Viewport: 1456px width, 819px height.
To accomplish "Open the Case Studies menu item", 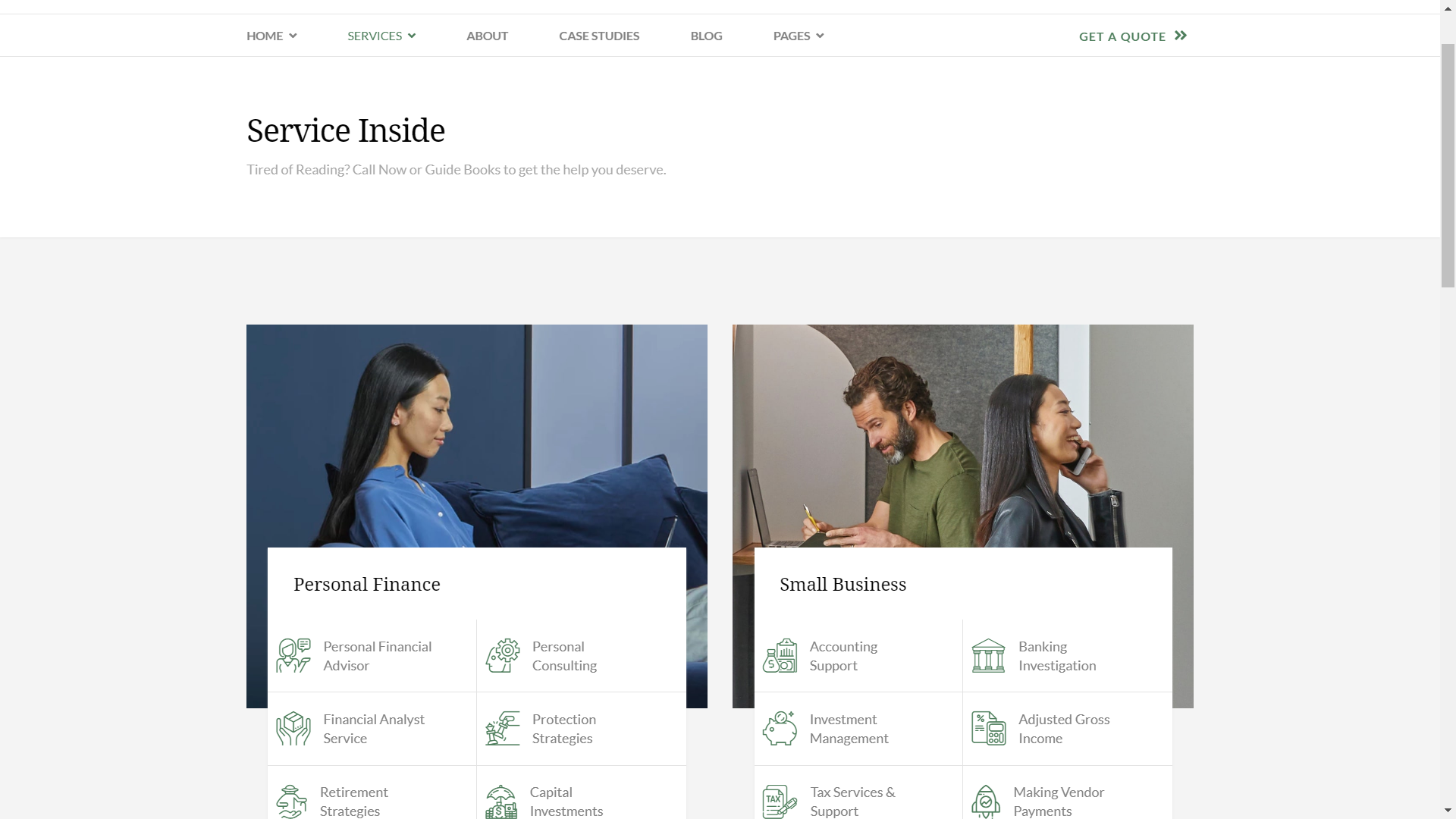I will coord(599,36).
